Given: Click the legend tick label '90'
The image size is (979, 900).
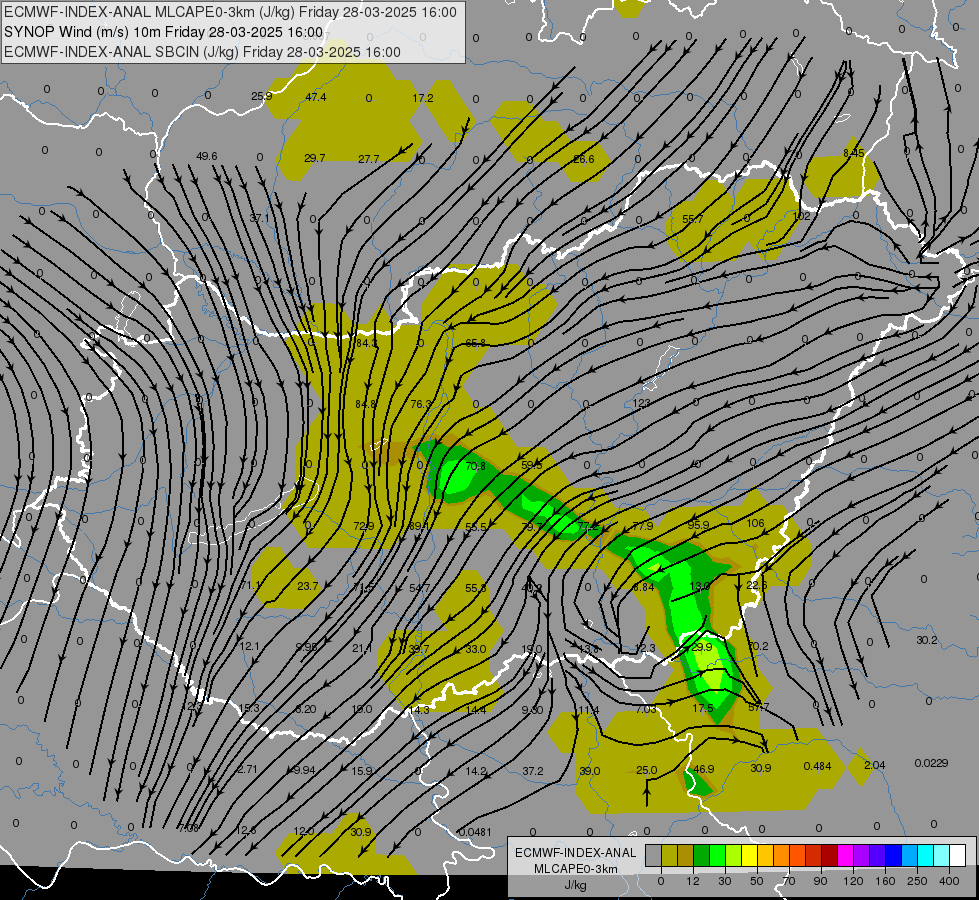Looking at the screenshot, I should [x=820, y=881].
